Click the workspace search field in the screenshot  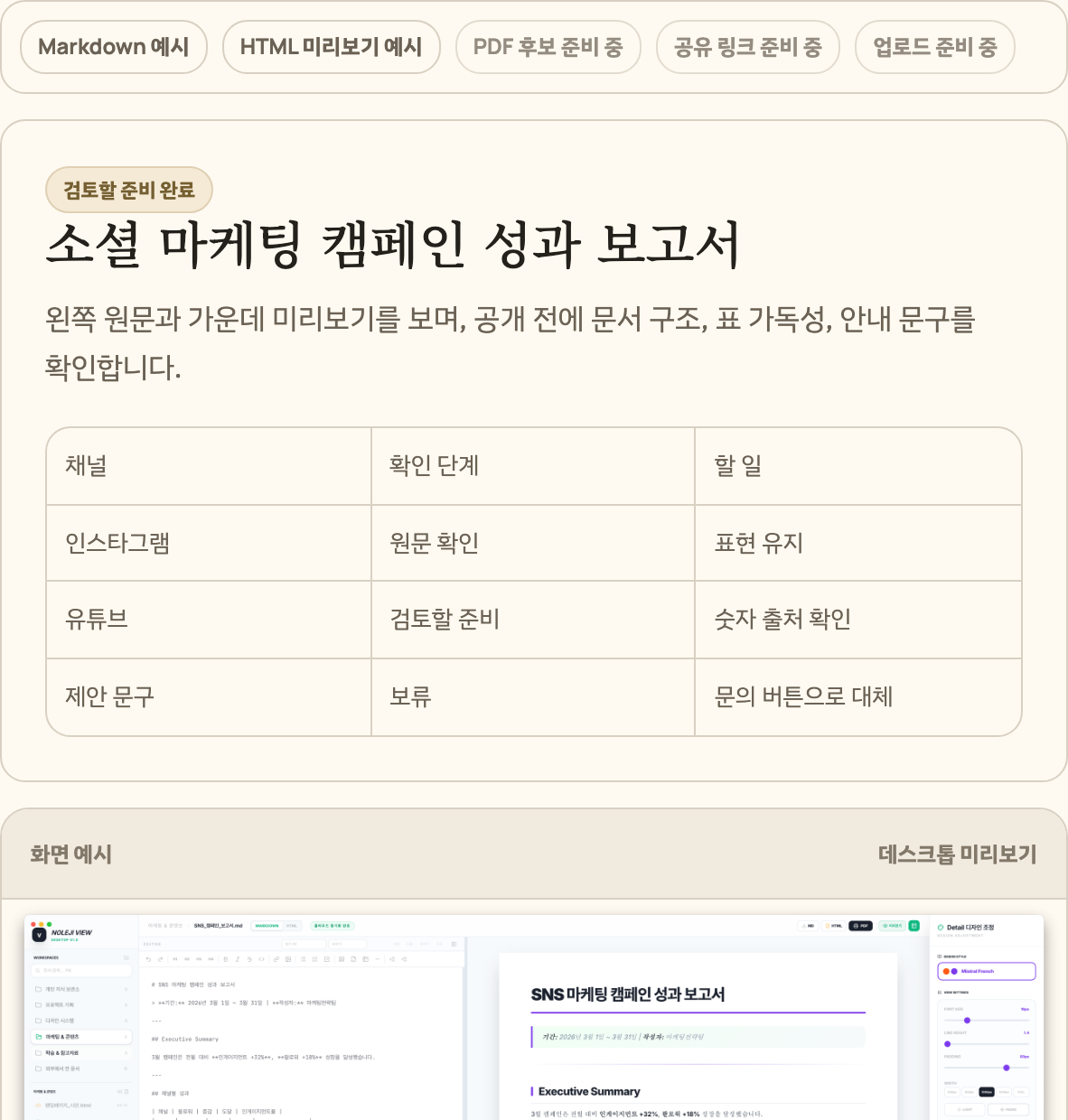(x=81, y=970)
